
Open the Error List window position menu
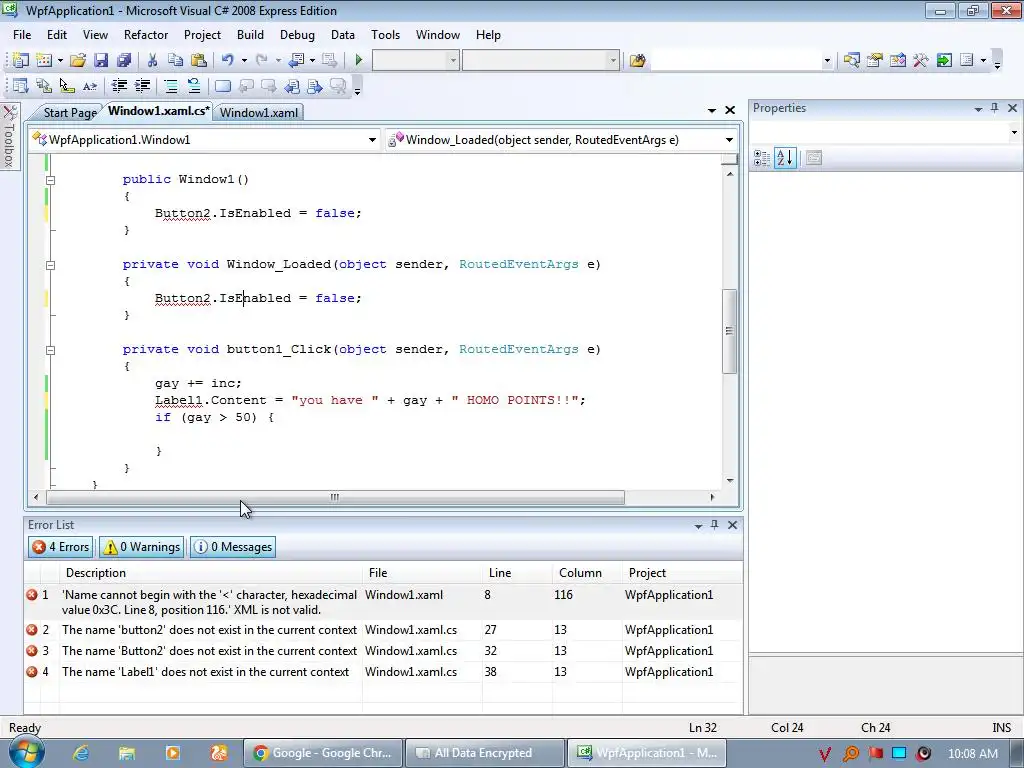(x=698, y=525)
